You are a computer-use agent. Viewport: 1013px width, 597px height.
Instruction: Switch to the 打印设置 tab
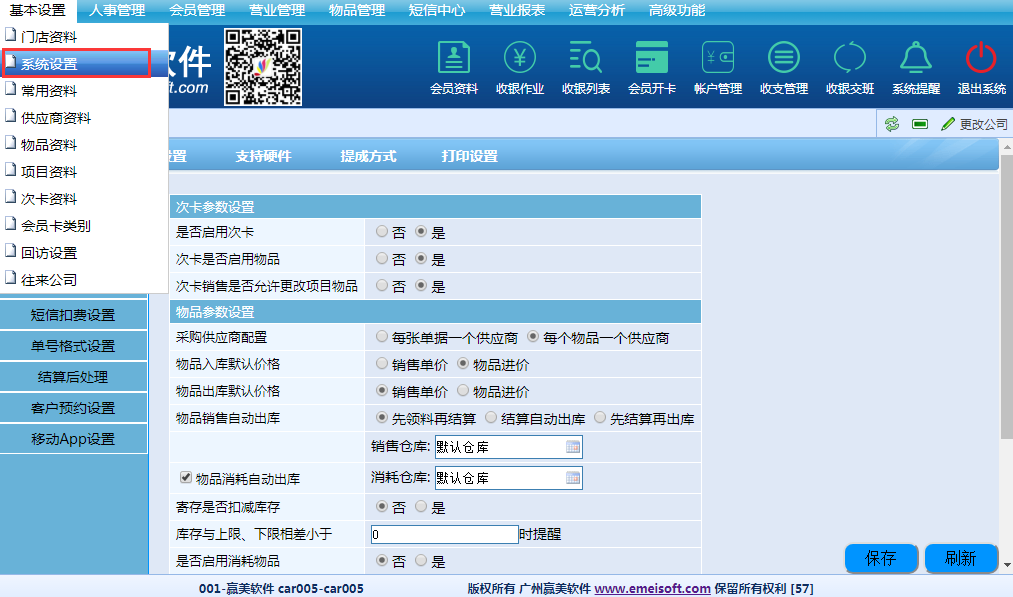pos(469,156)
